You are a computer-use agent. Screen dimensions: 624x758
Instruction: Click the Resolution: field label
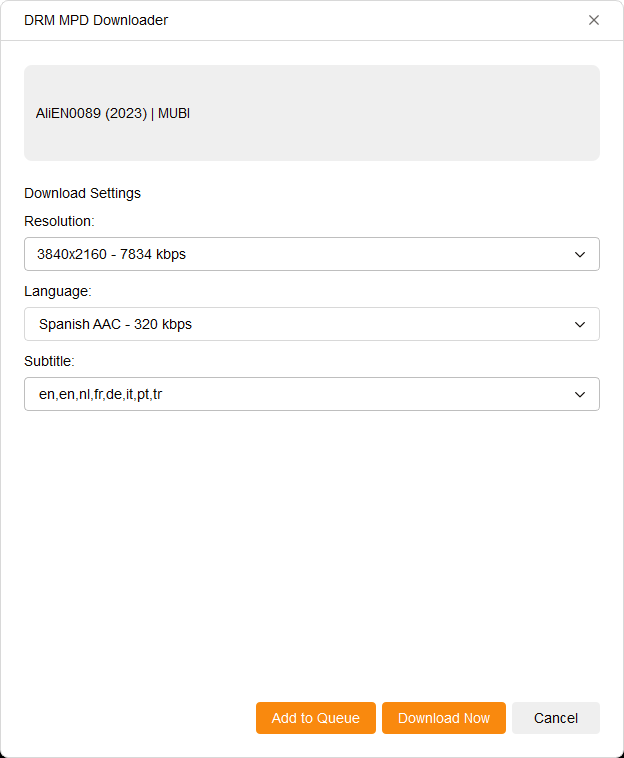pyautogui.click(x=59, y=221)
